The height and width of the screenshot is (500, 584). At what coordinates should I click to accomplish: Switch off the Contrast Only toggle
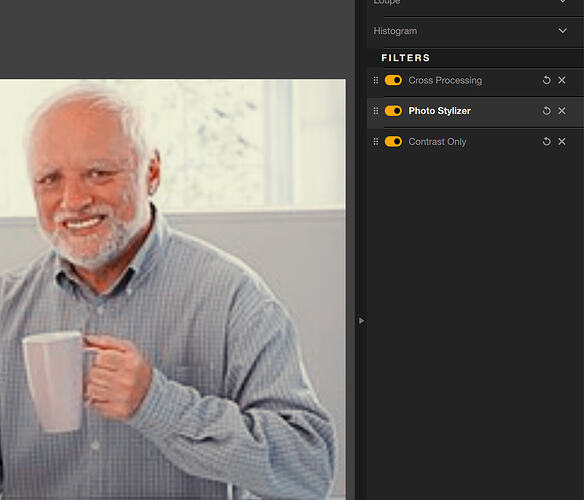393,142
